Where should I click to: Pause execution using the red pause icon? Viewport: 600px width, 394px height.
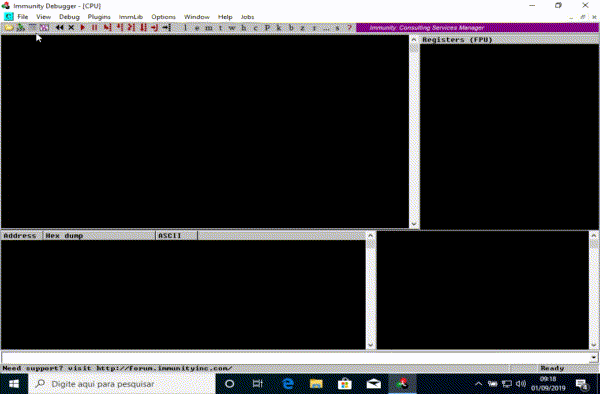(x=95, y=28)
